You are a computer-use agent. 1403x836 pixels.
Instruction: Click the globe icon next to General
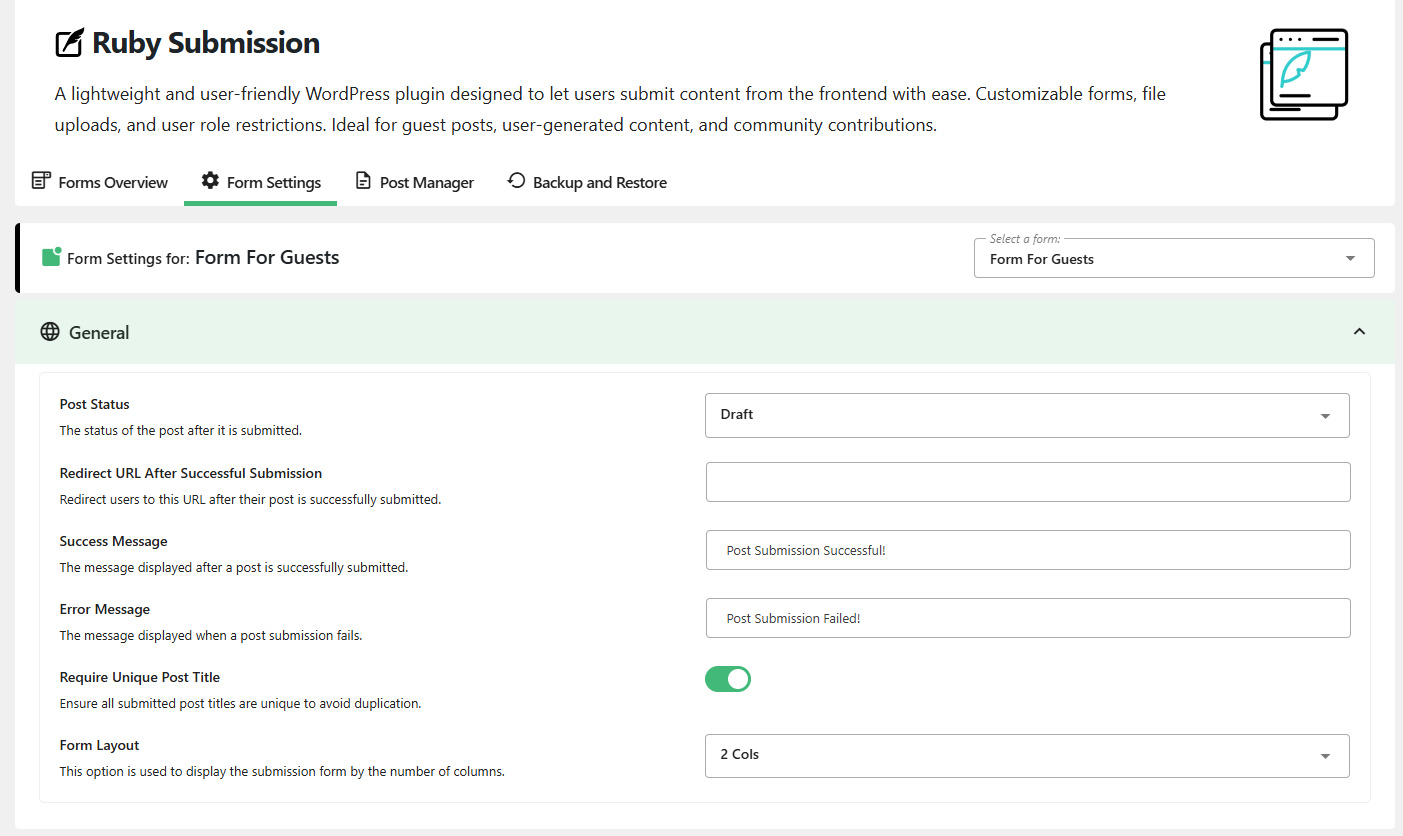[x=50, y=332]
